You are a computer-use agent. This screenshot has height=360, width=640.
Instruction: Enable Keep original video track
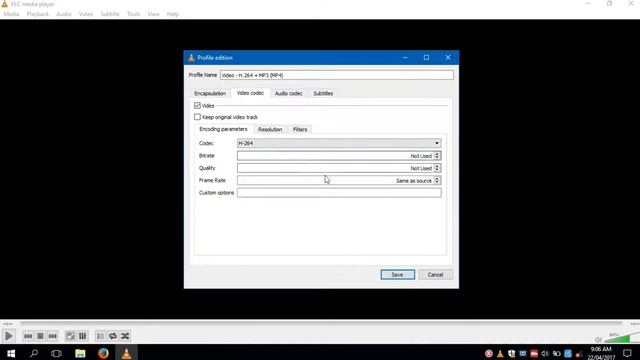(198, 117)
